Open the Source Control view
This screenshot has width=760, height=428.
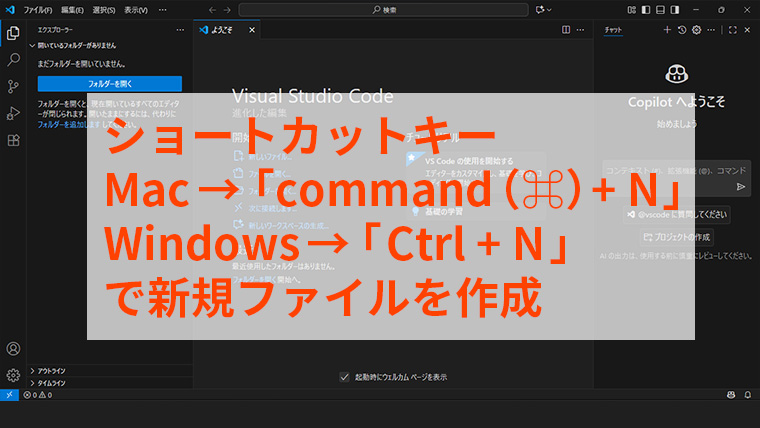coord(13,86)
